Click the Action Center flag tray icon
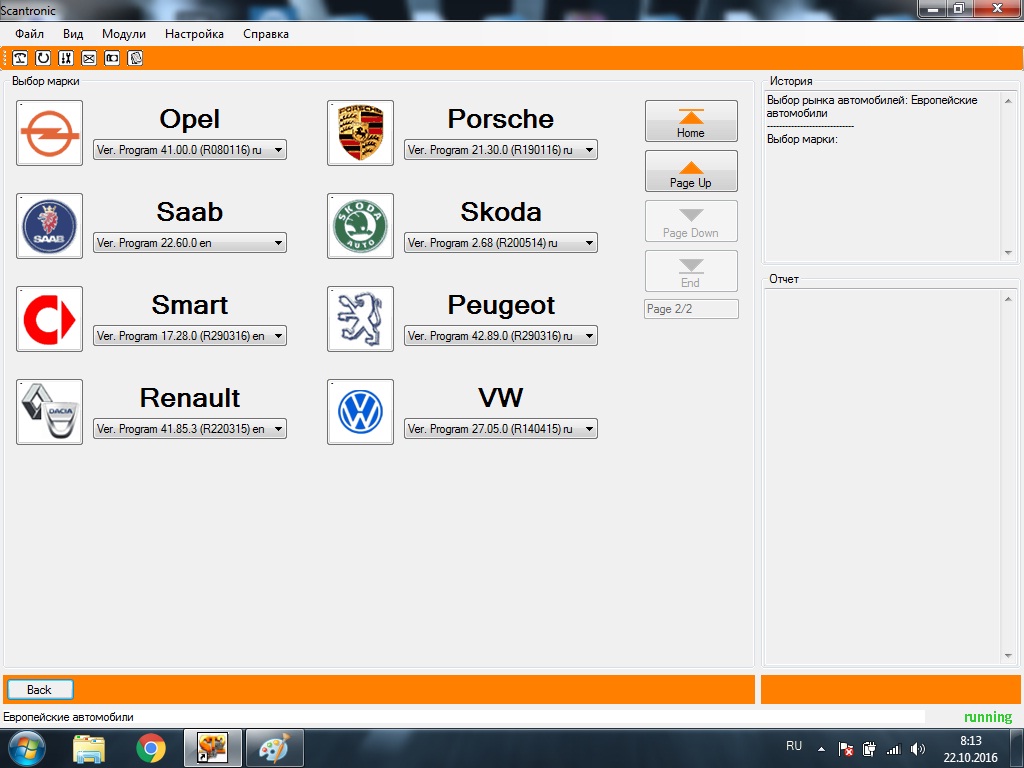This screenshot has width=1024, height=768. click(x=846, y=749)
